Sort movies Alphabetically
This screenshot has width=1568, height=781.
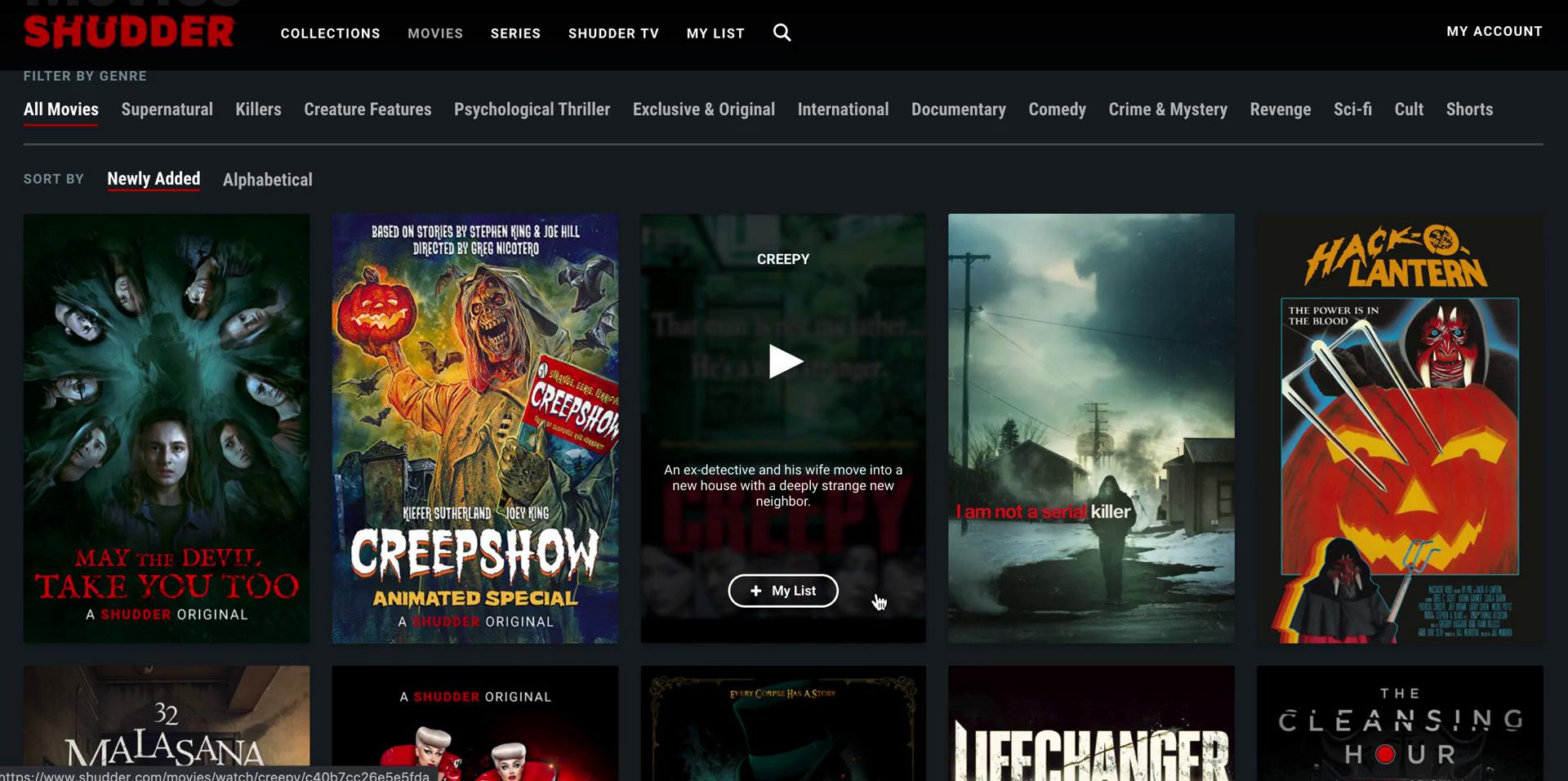tap(268, 180)
